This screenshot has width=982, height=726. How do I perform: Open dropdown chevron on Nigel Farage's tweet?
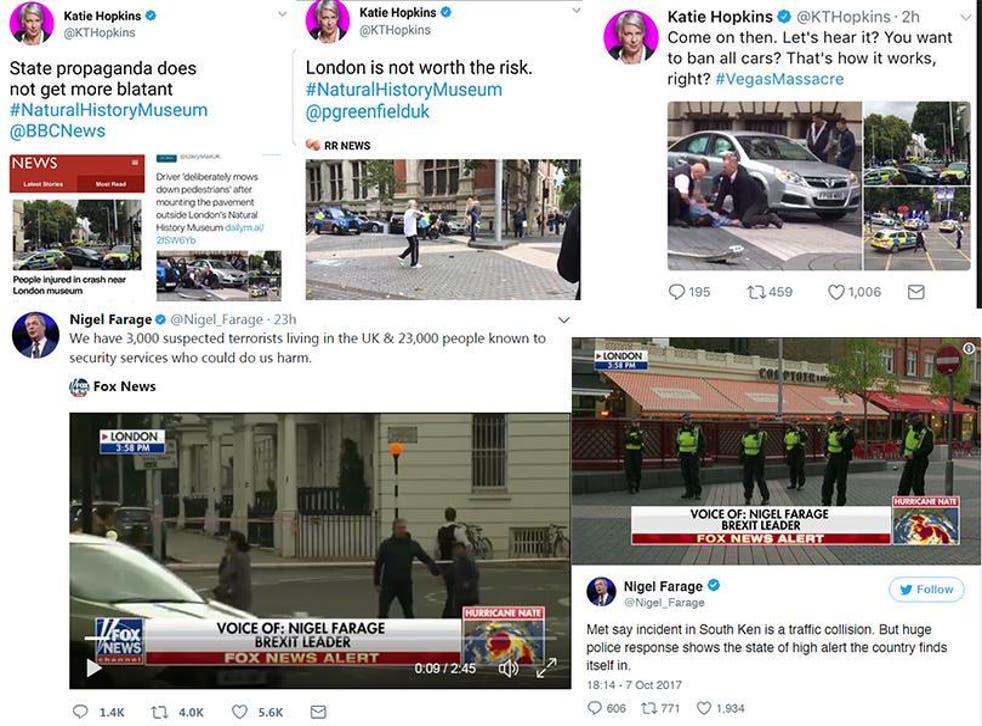tap(564, 320)
